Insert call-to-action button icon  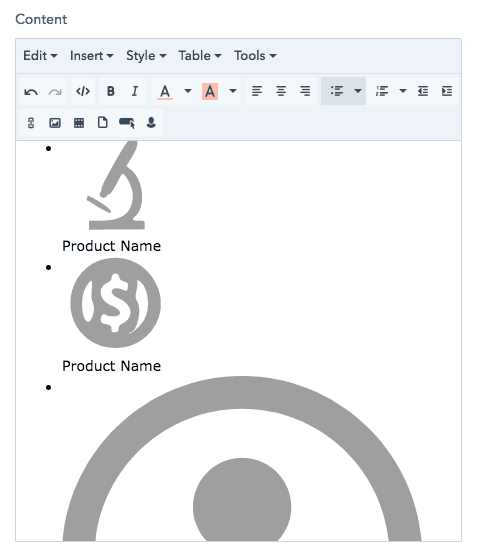[127, 123]
